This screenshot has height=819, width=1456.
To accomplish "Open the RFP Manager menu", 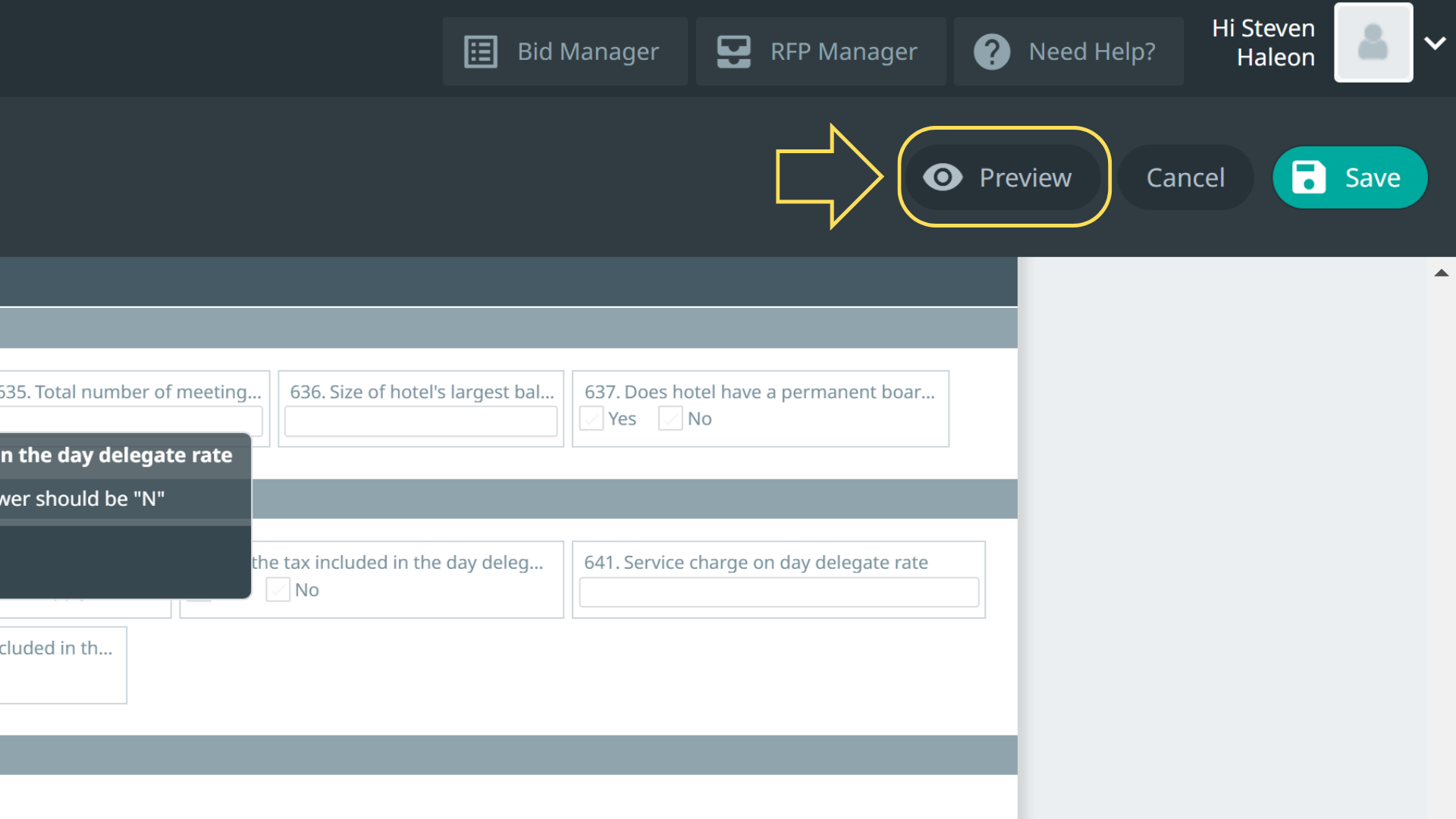I will (843, 52).
